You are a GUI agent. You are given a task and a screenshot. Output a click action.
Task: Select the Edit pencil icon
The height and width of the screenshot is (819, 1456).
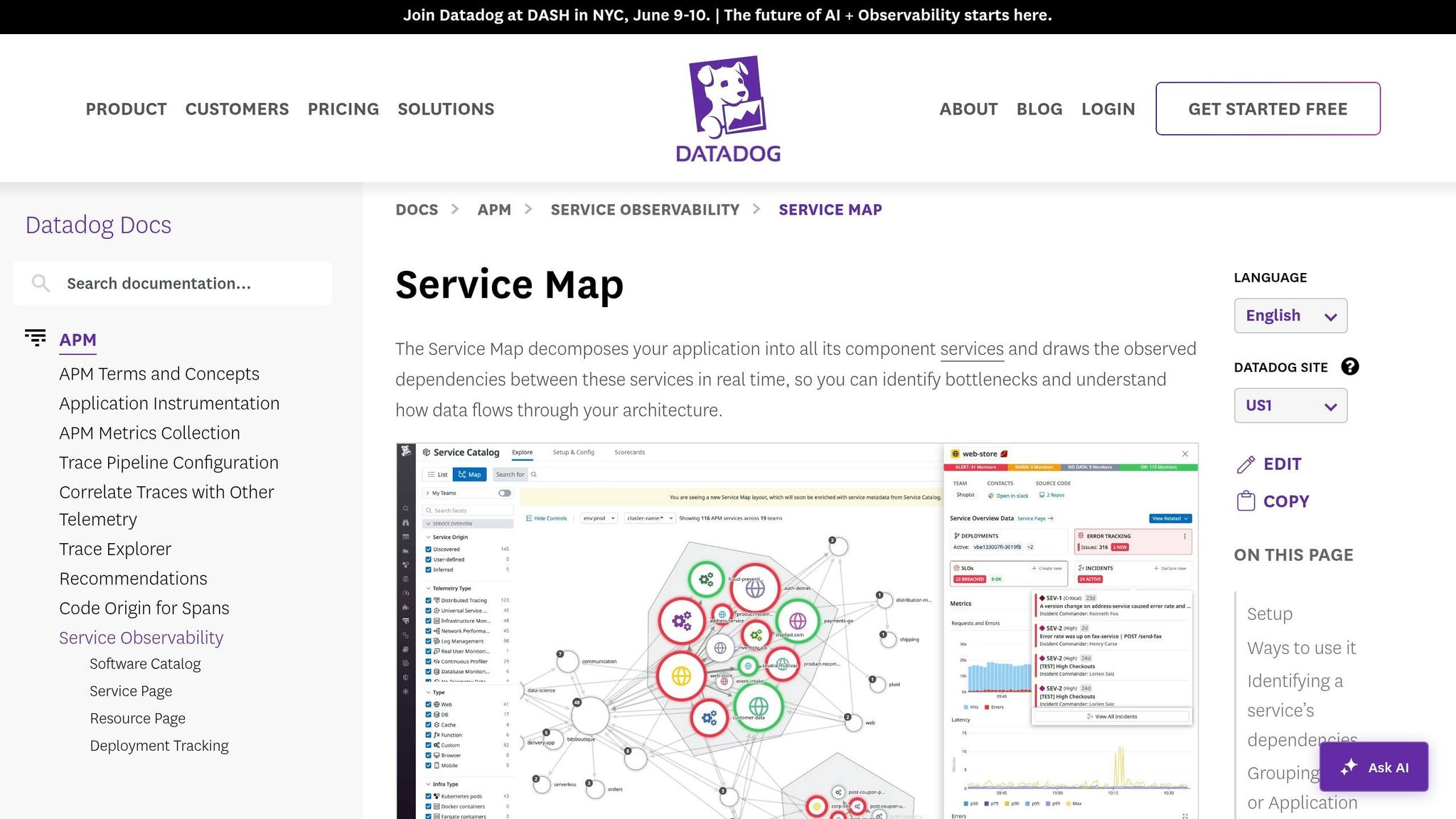pyautogui.click(x=1244, y=464)
